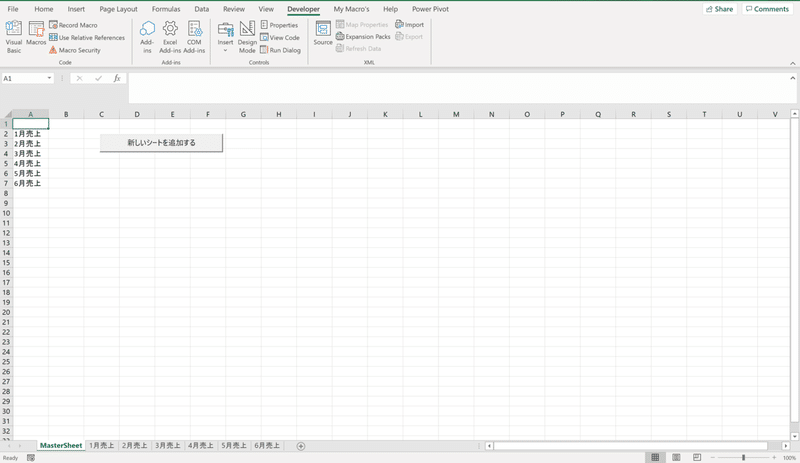Switch to the 4月売上 sheet tab
Viewport: 800px width, 463px height.
click(201, 446)
